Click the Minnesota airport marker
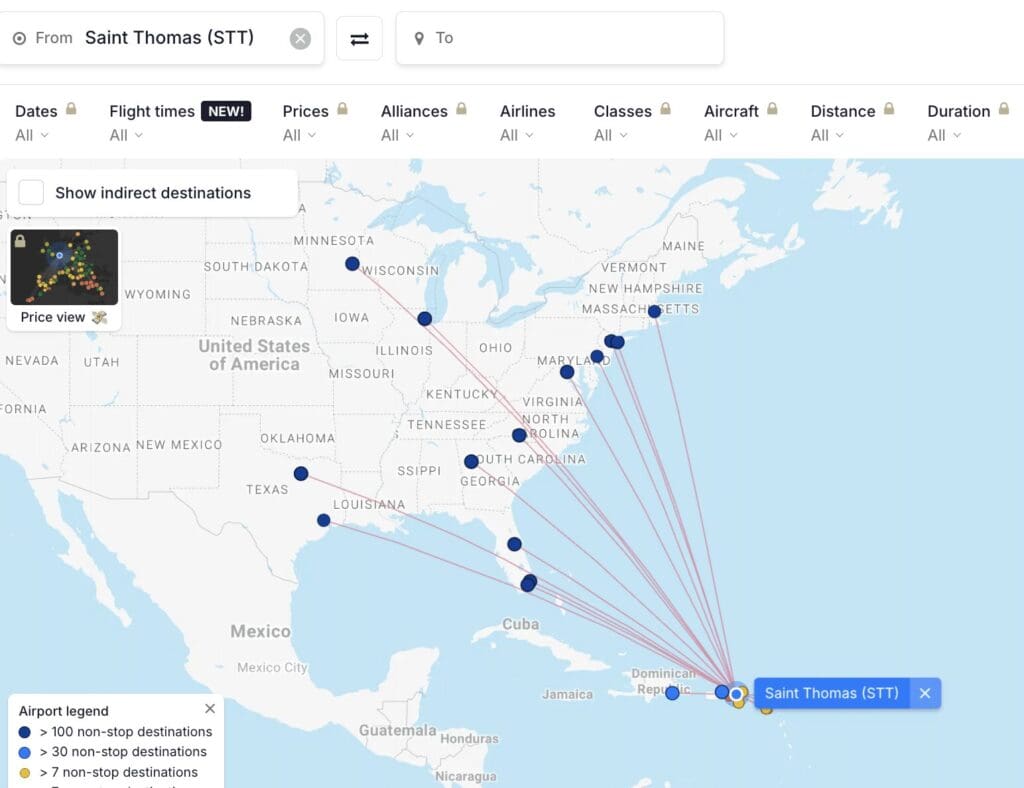 point(352,264)
